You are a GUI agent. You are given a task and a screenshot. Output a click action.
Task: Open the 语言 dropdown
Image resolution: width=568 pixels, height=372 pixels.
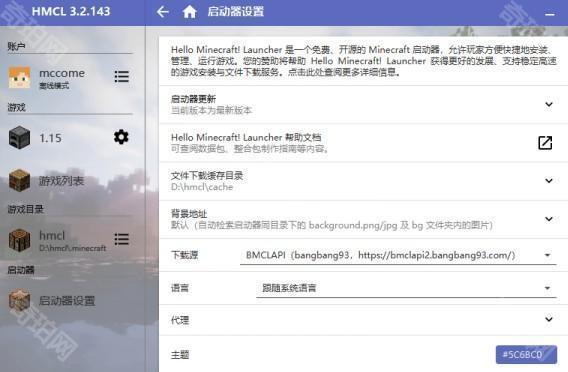coord(406,288)
